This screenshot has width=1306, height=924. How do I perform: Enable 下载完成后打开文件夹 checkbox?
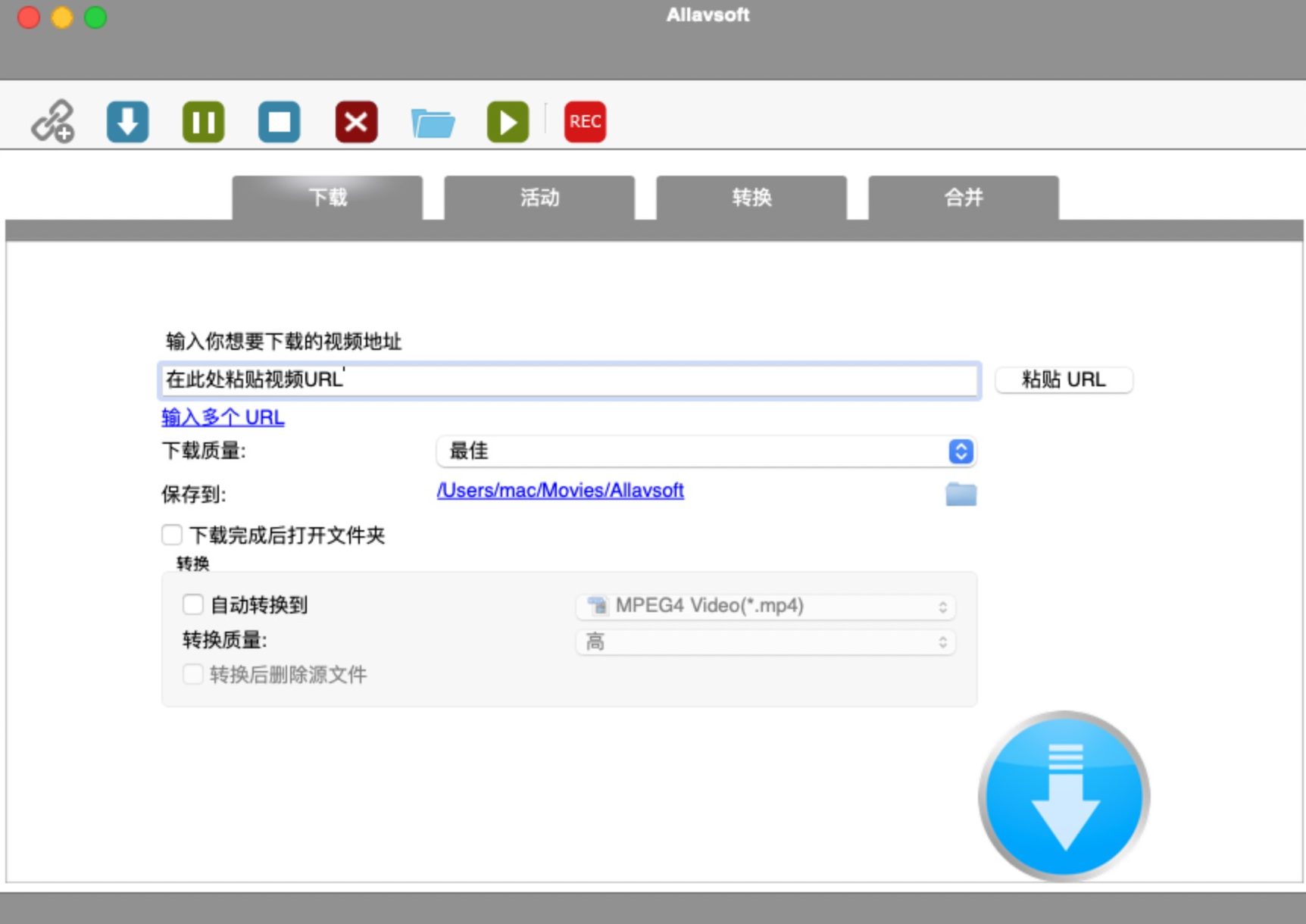172,535
